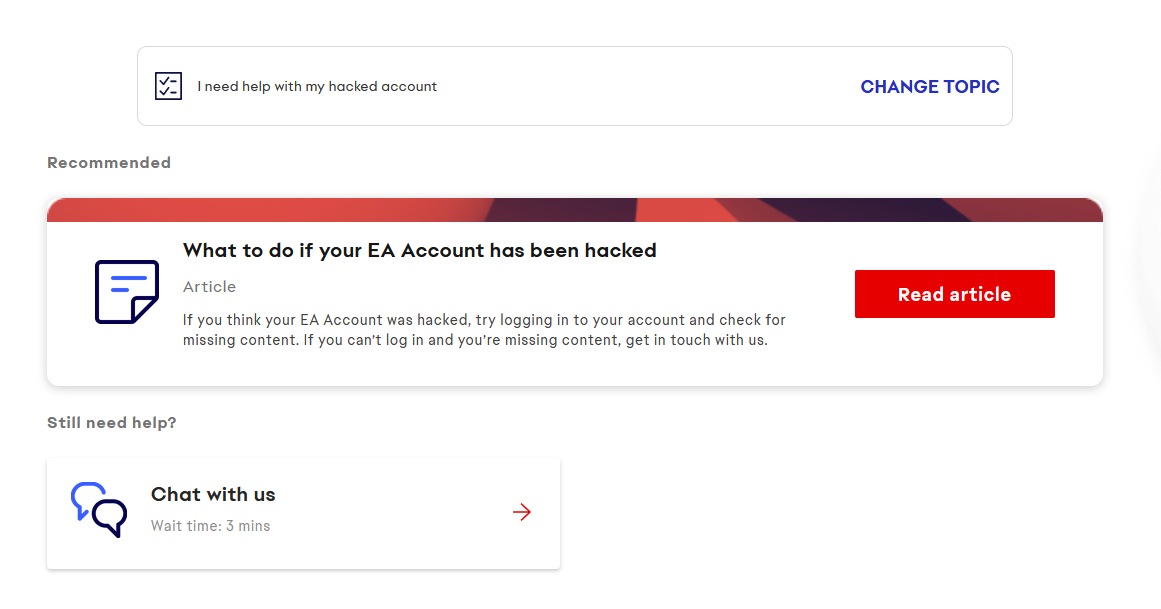The height and width of the screenshot is (609, 1161).
Task: Click the article document icon
Action: tap(127, 292)
